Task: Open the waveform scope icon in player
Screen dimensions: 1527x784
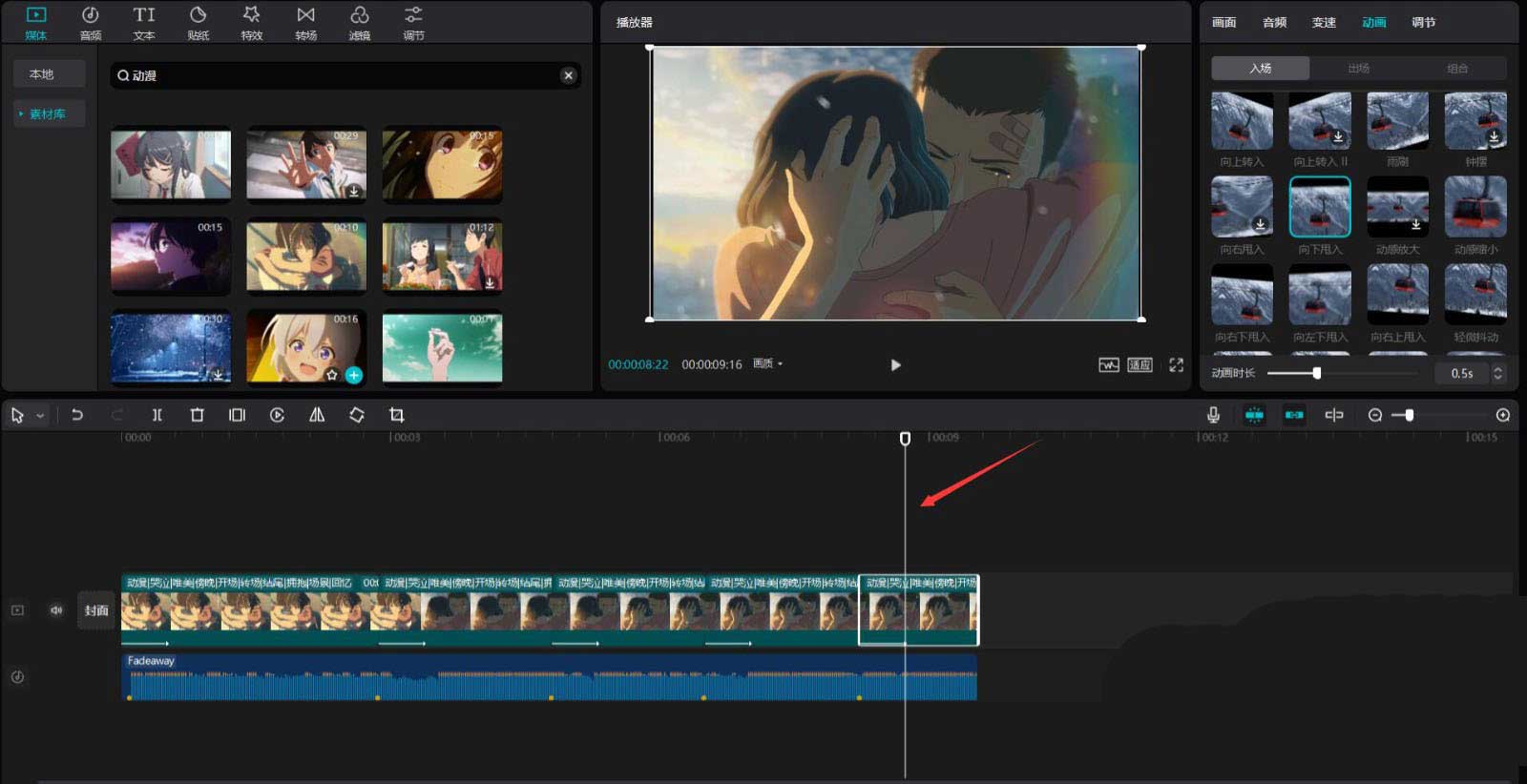Action: pos(1108,365)
